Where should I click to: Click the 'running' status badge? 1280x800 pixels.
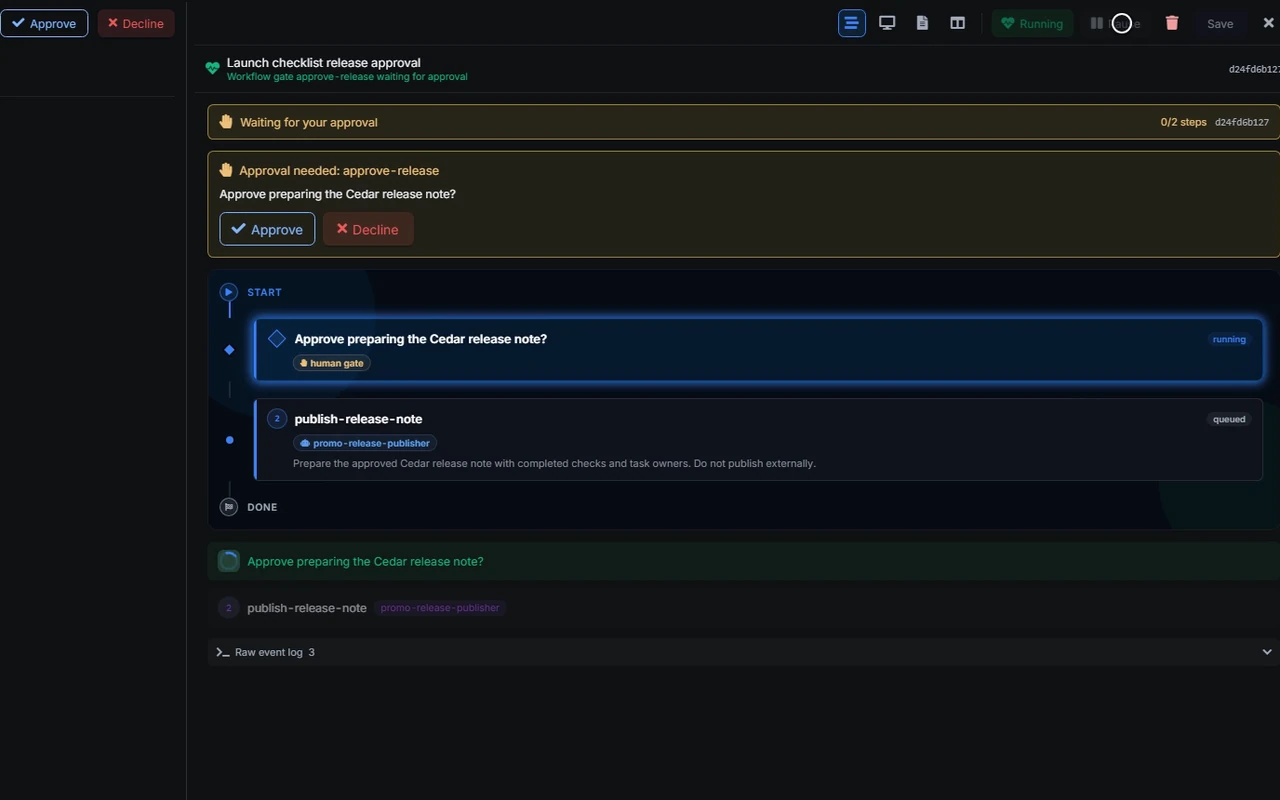(1229, 339)
